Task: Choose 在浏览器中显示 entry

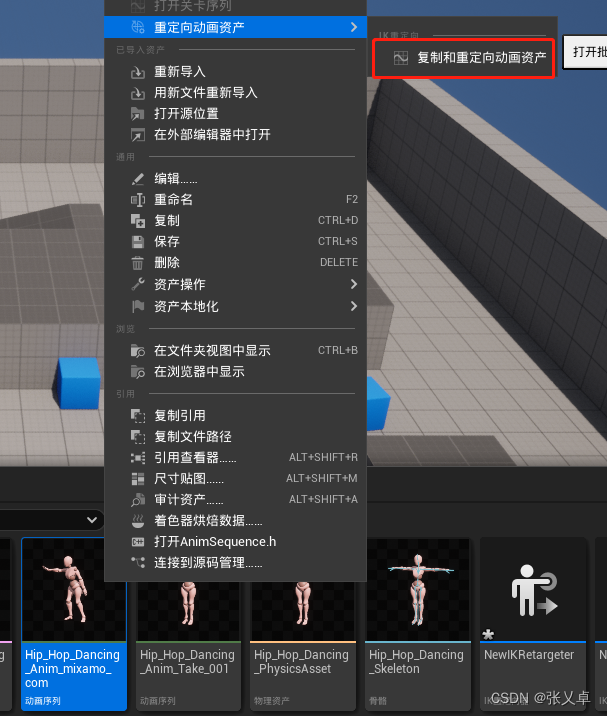Action: coord(235,372)
